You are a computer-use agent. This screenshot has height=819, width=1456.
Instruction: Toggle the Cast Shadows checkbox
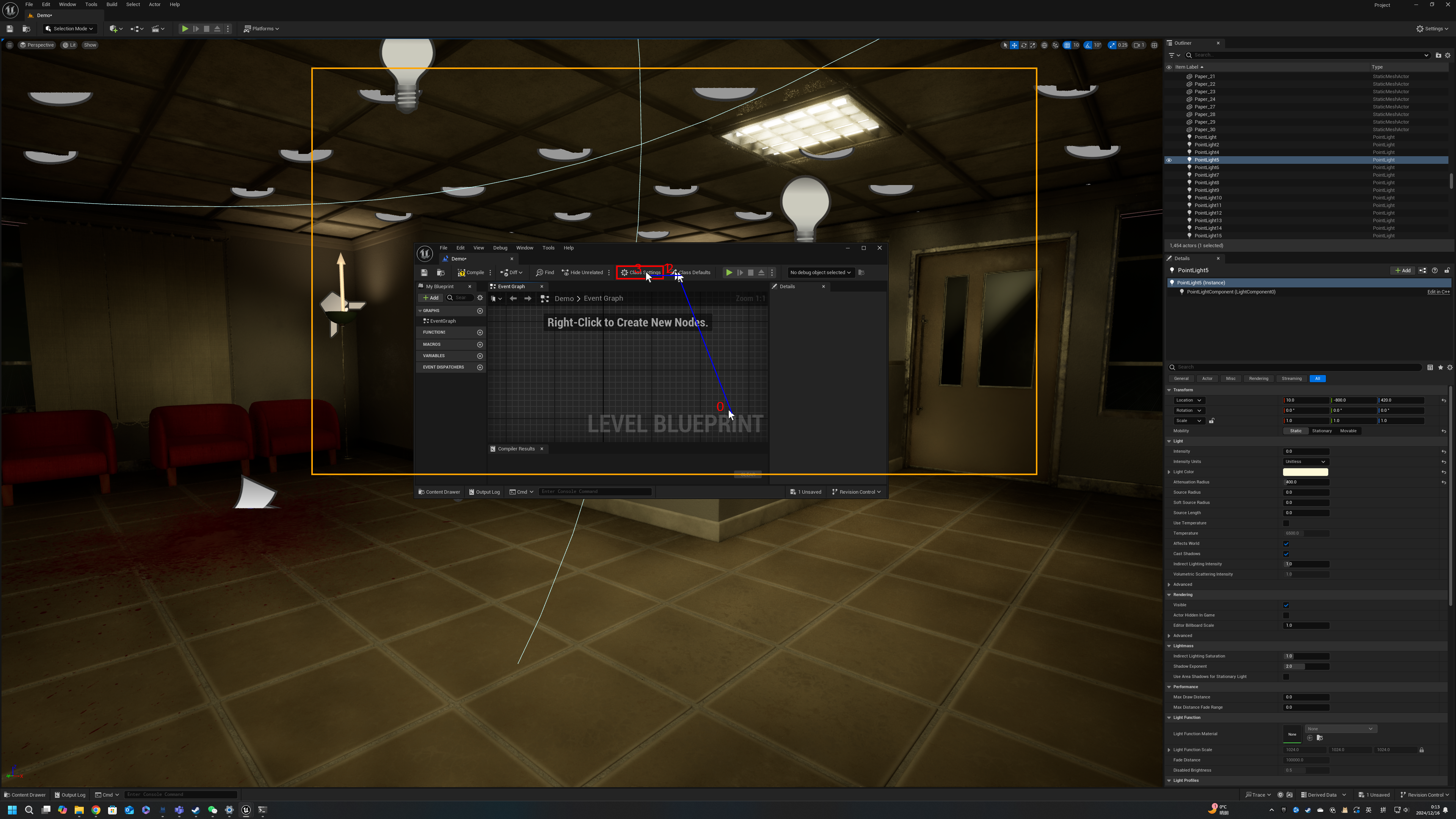point(1287,554)
